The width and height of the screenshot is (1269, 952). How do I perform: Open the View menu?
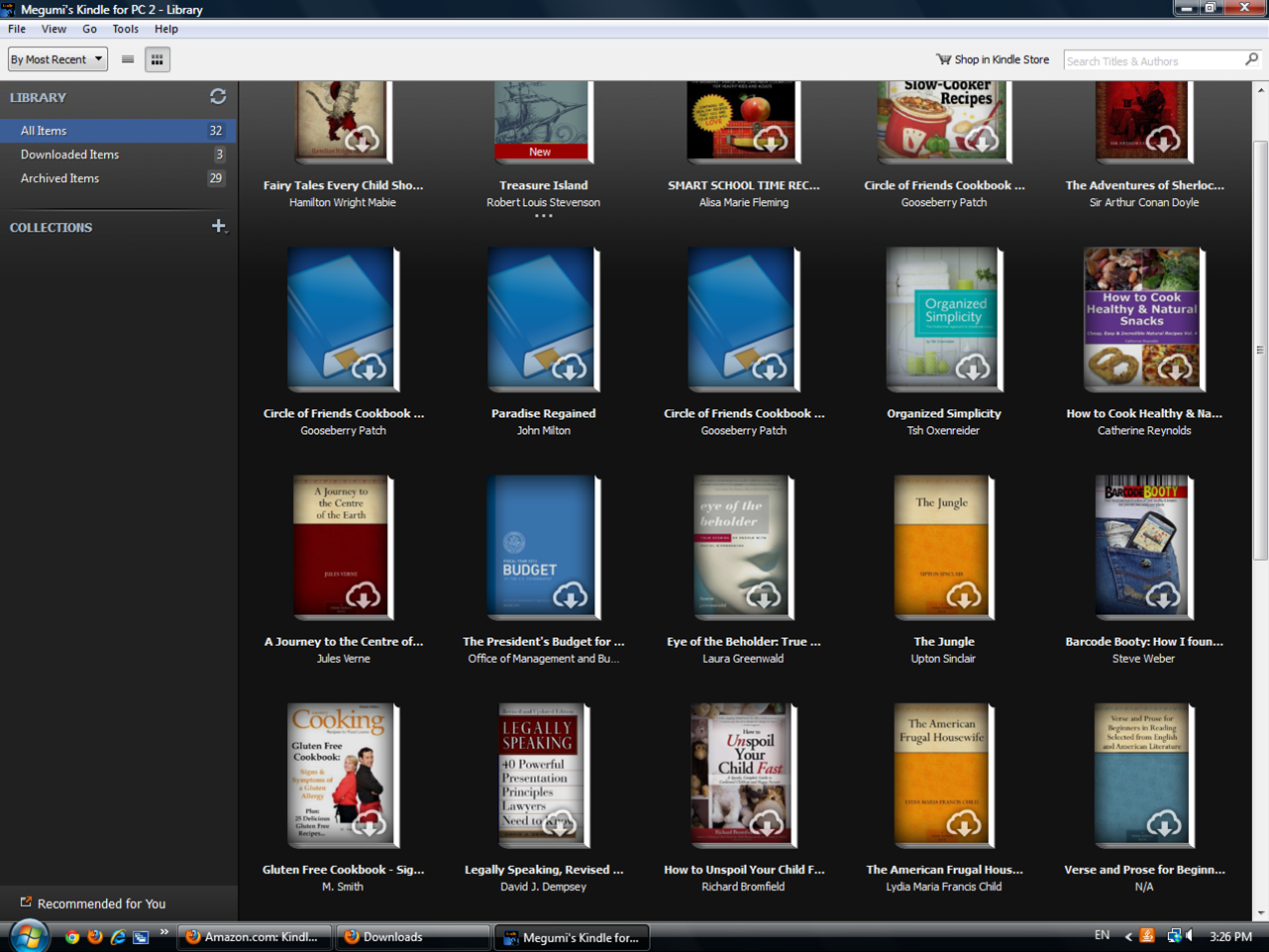point(53,29)
